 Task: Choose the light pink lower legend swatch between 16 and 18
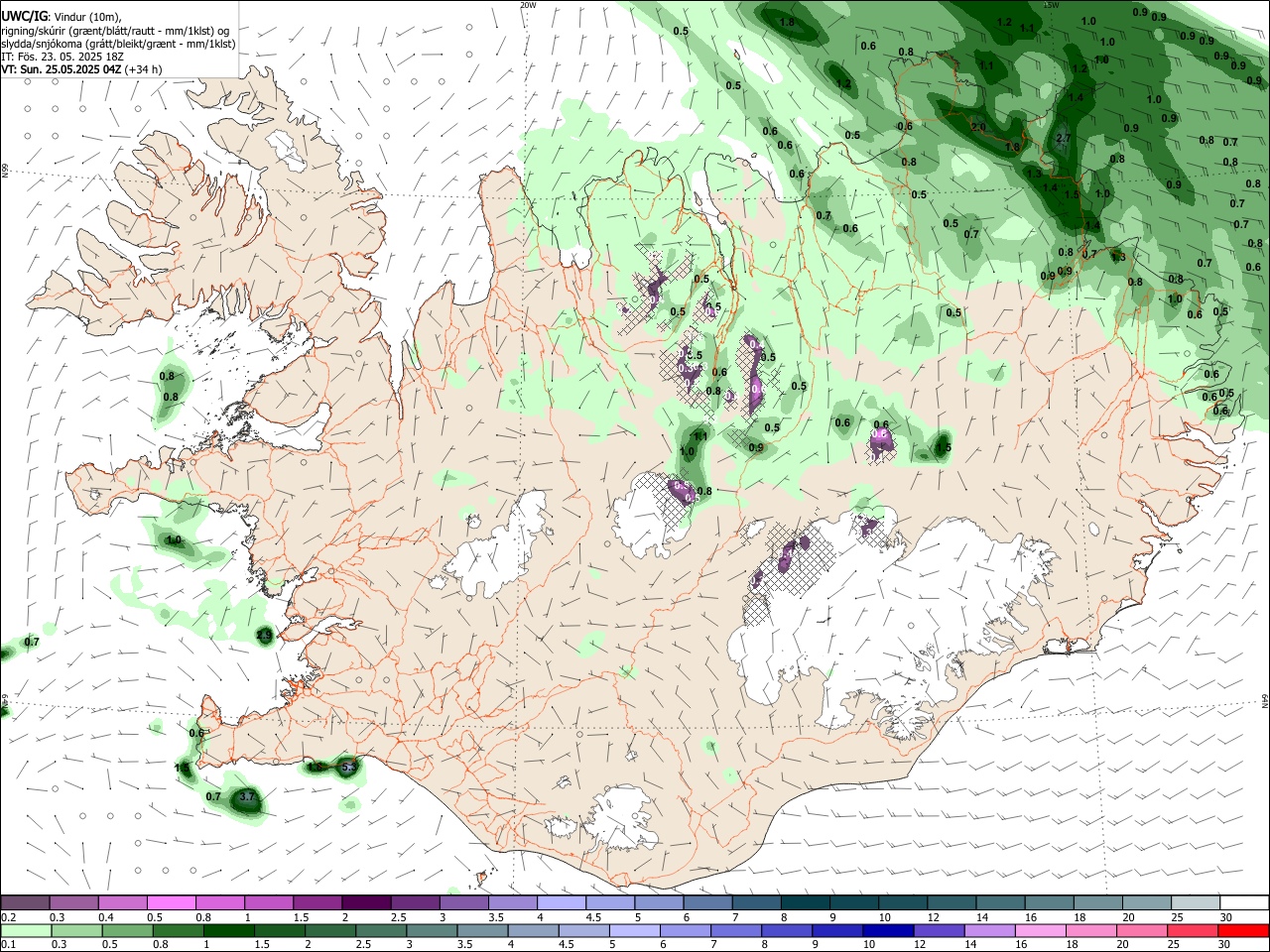pyautogui.click(x=1042, y=930)
